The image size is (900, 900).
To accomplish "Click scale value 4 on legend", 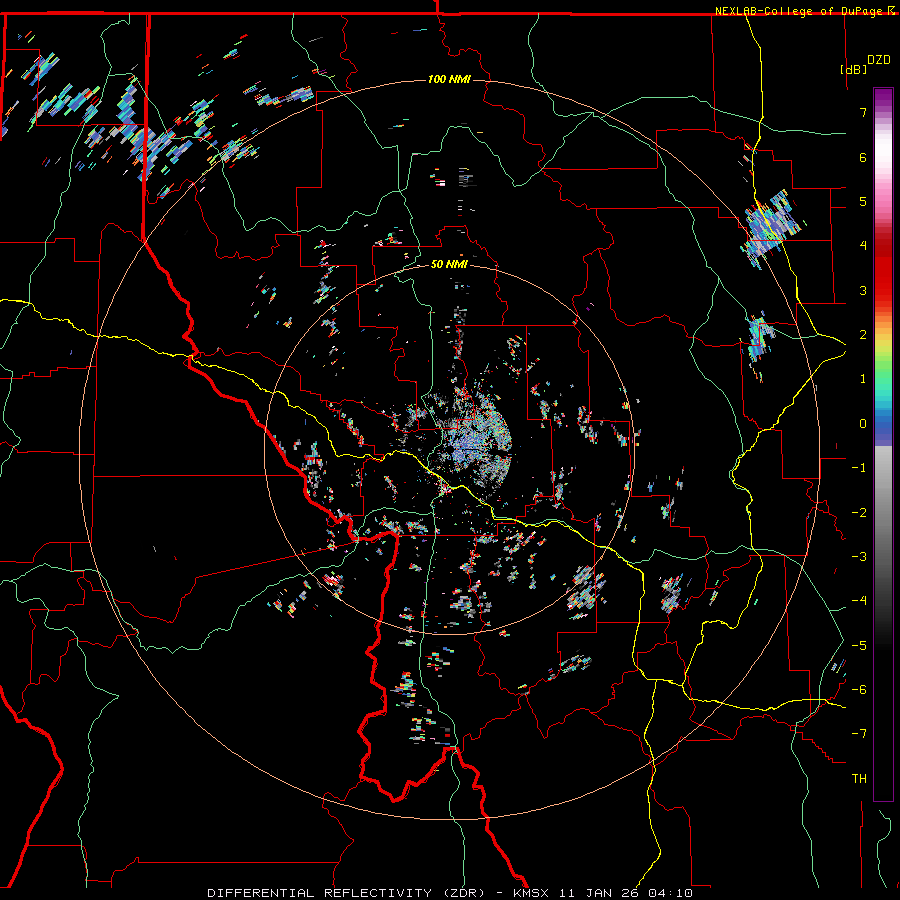I will pos(863,246).
